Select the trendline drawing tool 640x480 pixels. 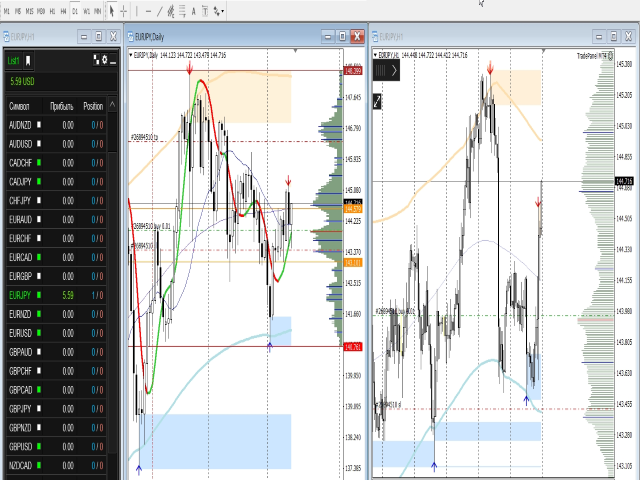pyautogui.click(x=160, y=11)
